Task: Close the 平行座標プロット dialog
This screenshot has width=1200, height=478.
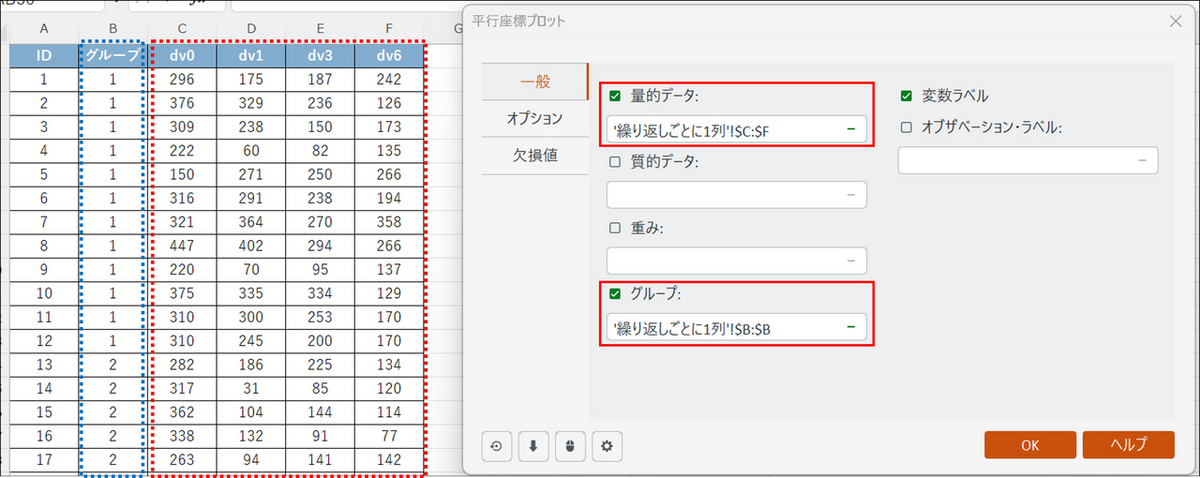Action: point(1174,19)
